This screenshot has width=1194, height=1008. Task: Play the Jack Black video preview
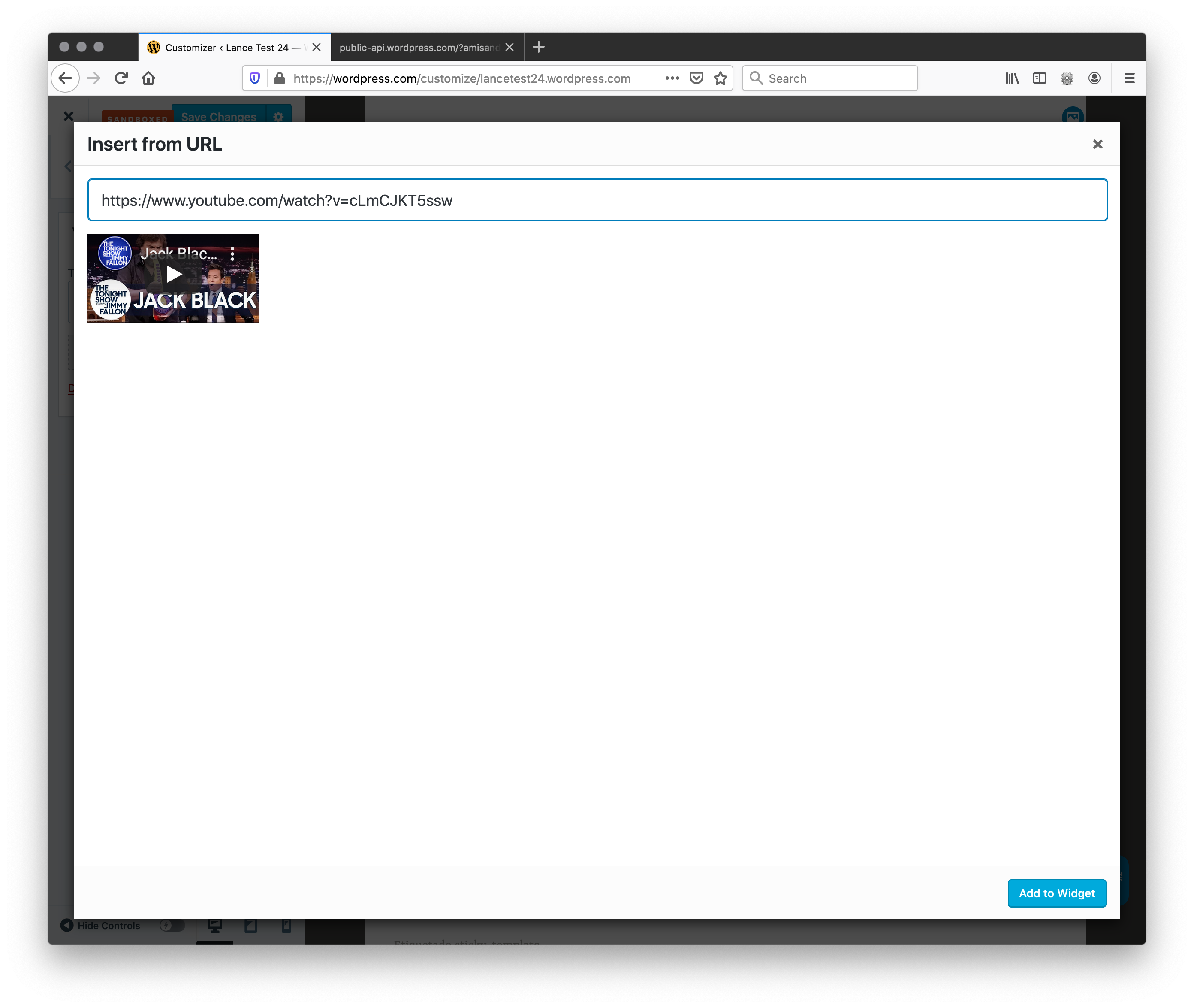174,275
